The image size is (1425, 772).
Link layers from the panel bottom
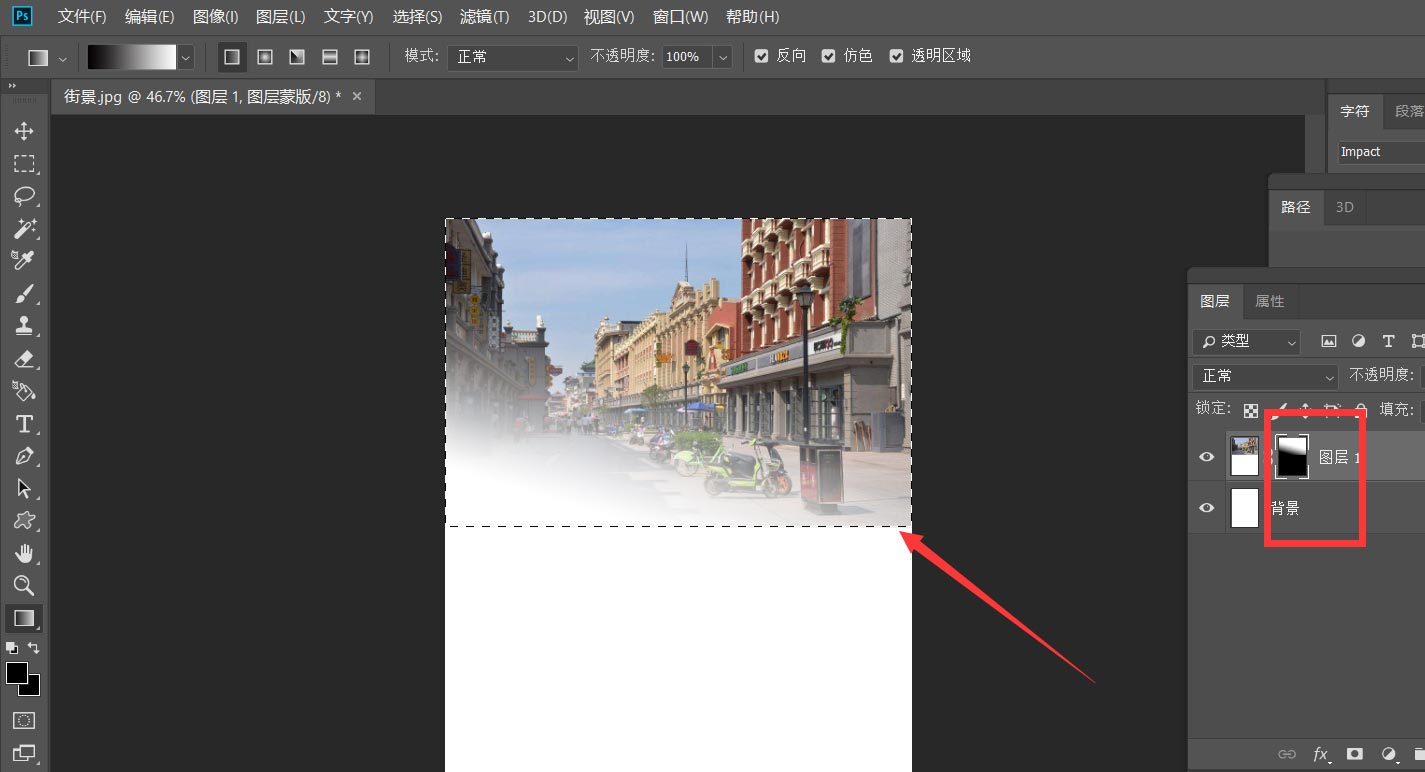point(1288,754)
